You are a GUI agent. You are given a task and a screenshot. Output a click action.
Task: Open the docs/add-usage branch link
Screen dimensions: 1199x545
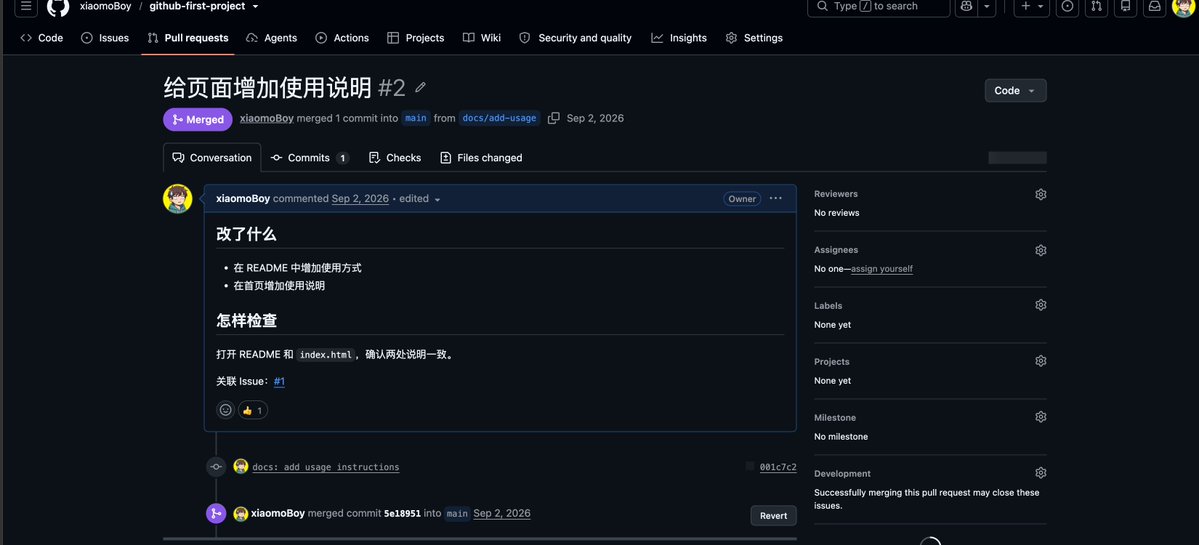(499, 118)
